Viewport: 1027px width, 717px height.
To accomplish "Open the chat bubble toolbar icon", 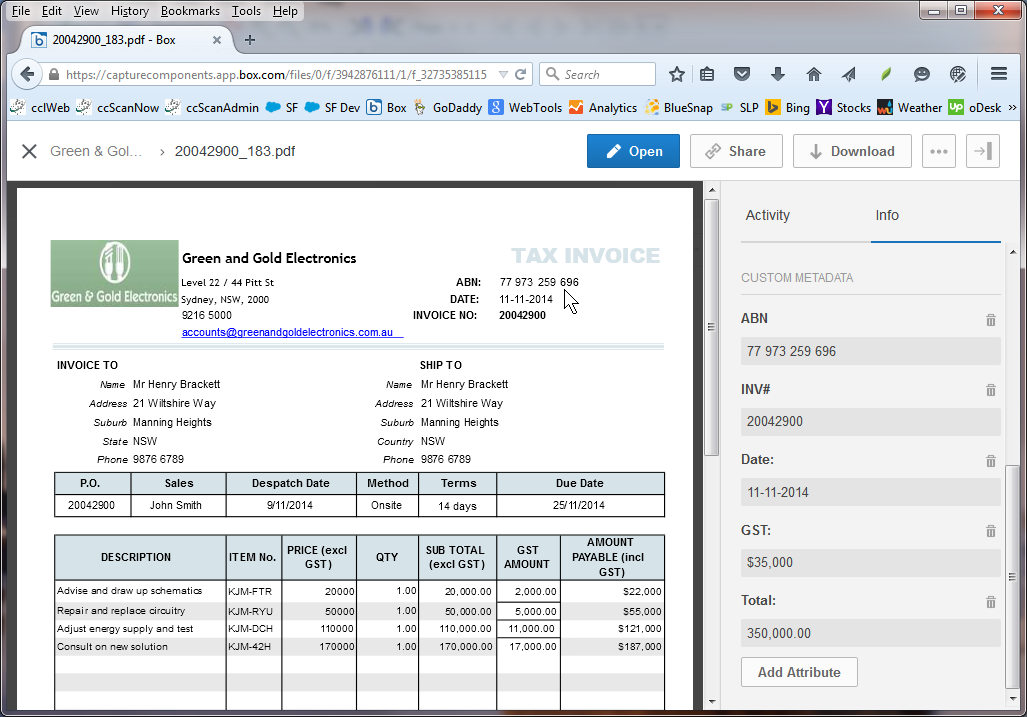I will 922,74.
